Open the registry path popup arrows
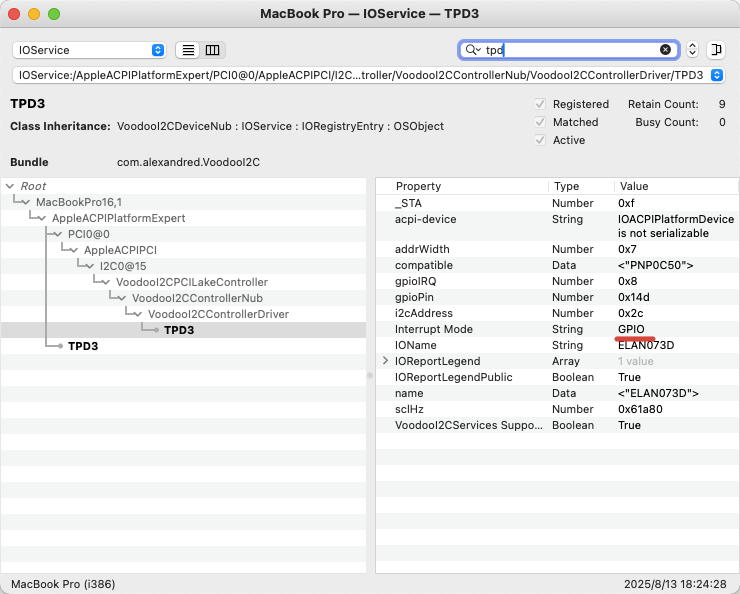740x594 pixels. [716, 75]
